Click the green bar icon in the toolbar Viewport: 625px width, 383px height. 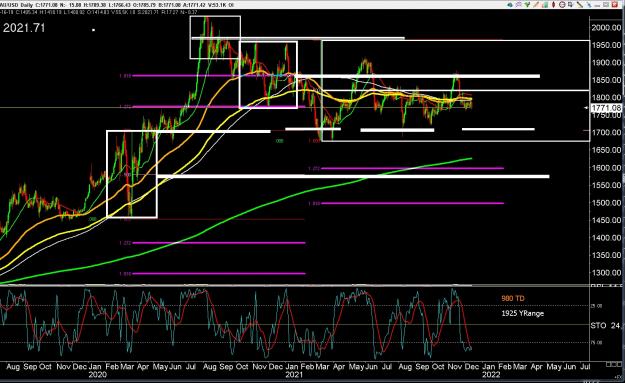pyautogui.click(x=545, y=5)
